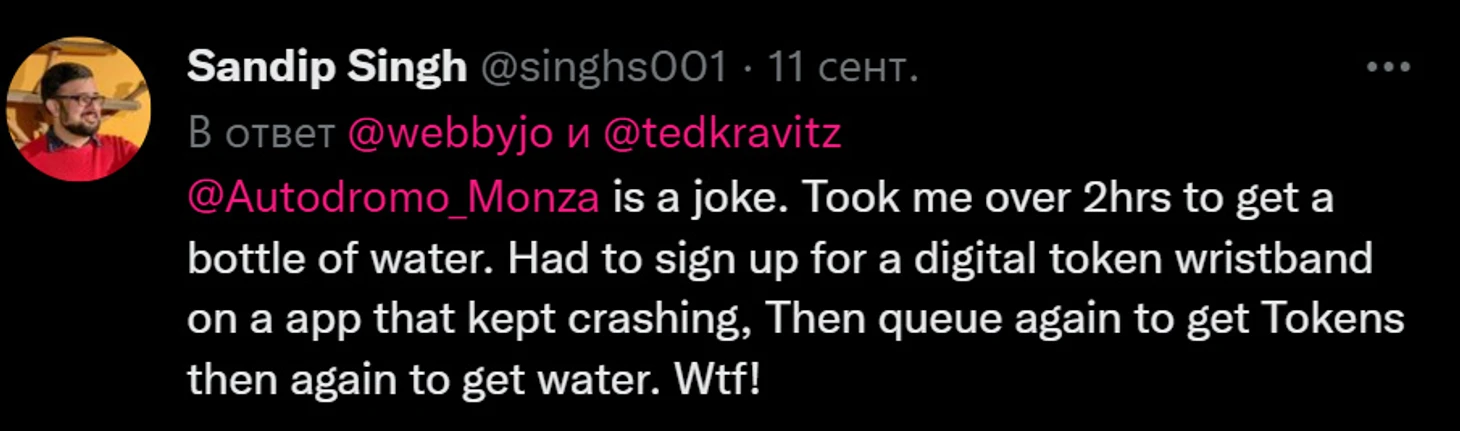The image size is (1460, 431).
Task: Click Sandip Singh's profile avatar
Action: point(79,109)
